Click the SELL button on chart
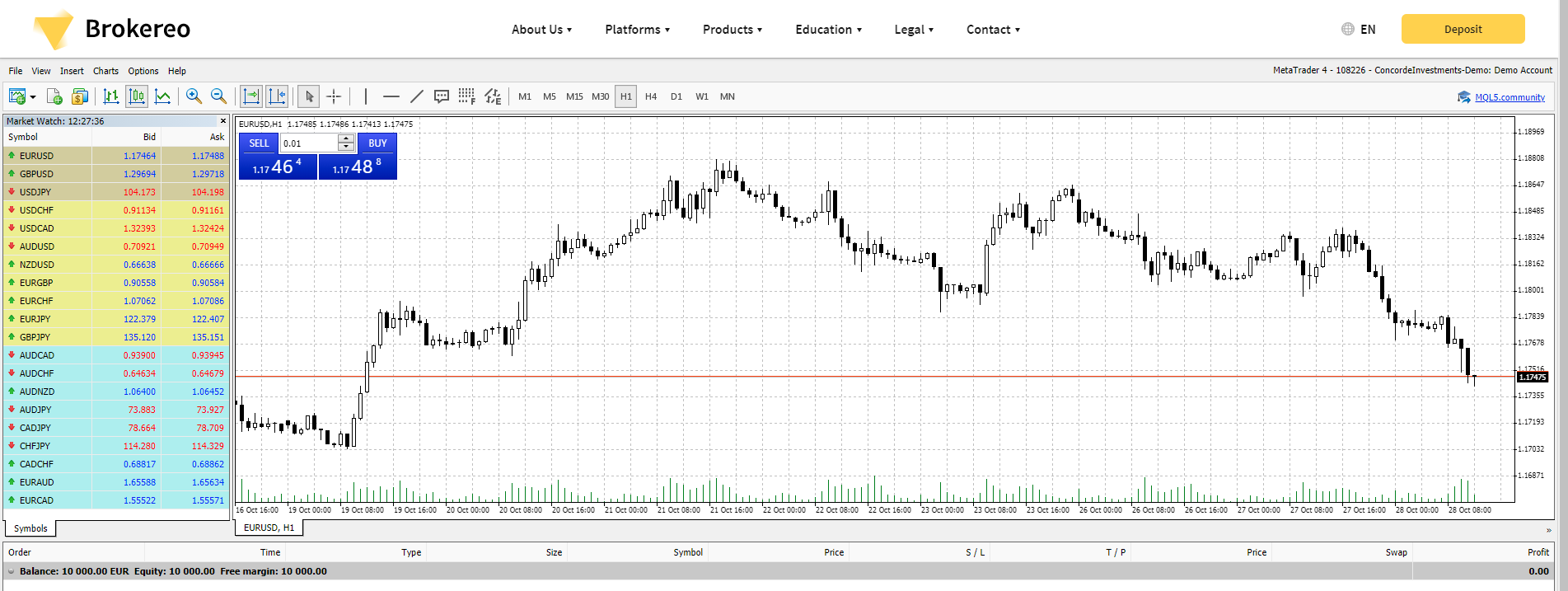The width and height of the screenshot is (1568, 591). (259, 143)
